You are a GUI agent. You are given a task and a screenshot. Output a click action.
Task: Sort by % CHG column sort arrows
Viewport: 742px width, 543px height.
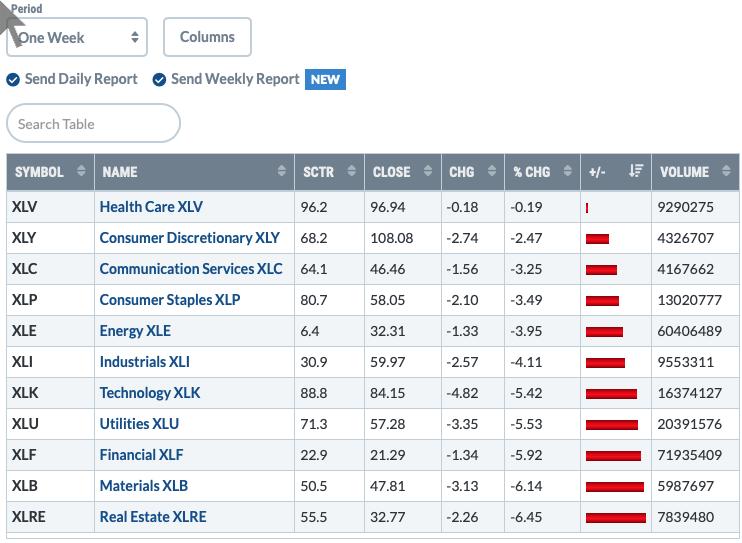[x=567, y=170]
